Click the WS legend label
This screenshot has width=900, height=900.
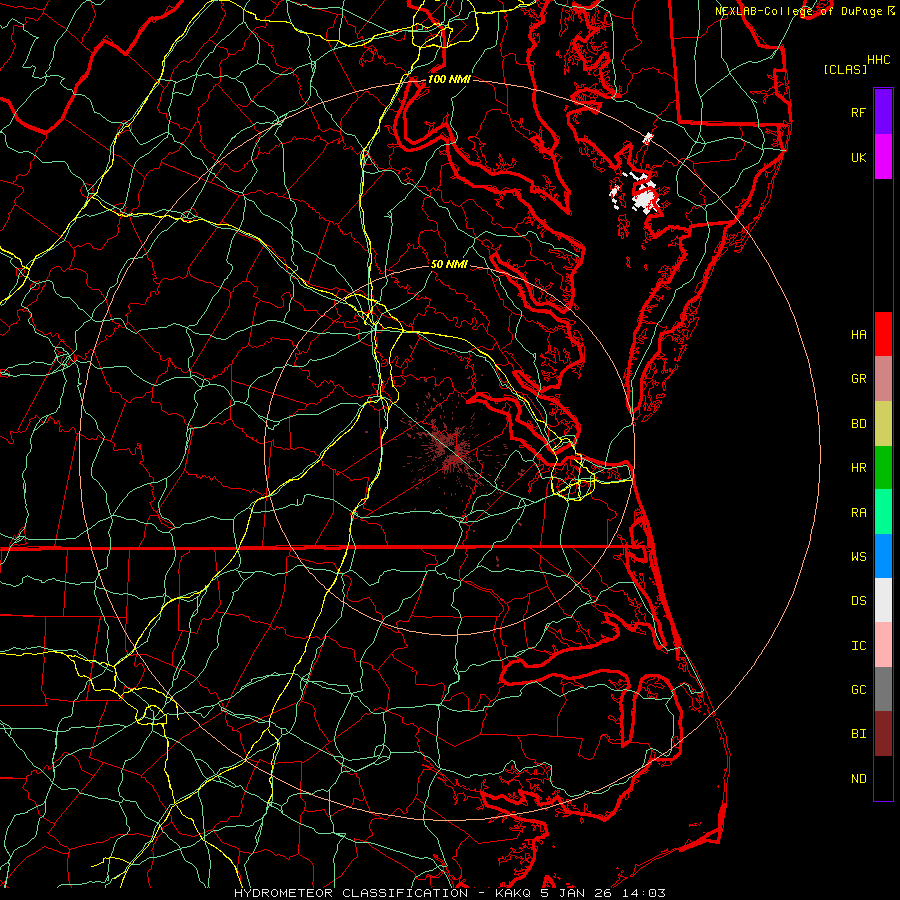click(858, 557)
